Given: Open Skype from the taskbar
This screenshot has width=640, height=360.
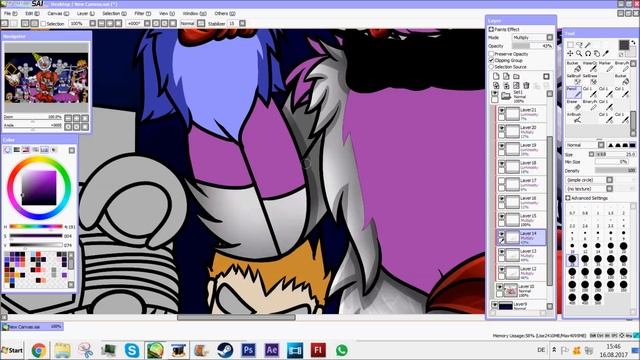Looking at the screenshot, I should pyautogui.click(x=132, y=350).
